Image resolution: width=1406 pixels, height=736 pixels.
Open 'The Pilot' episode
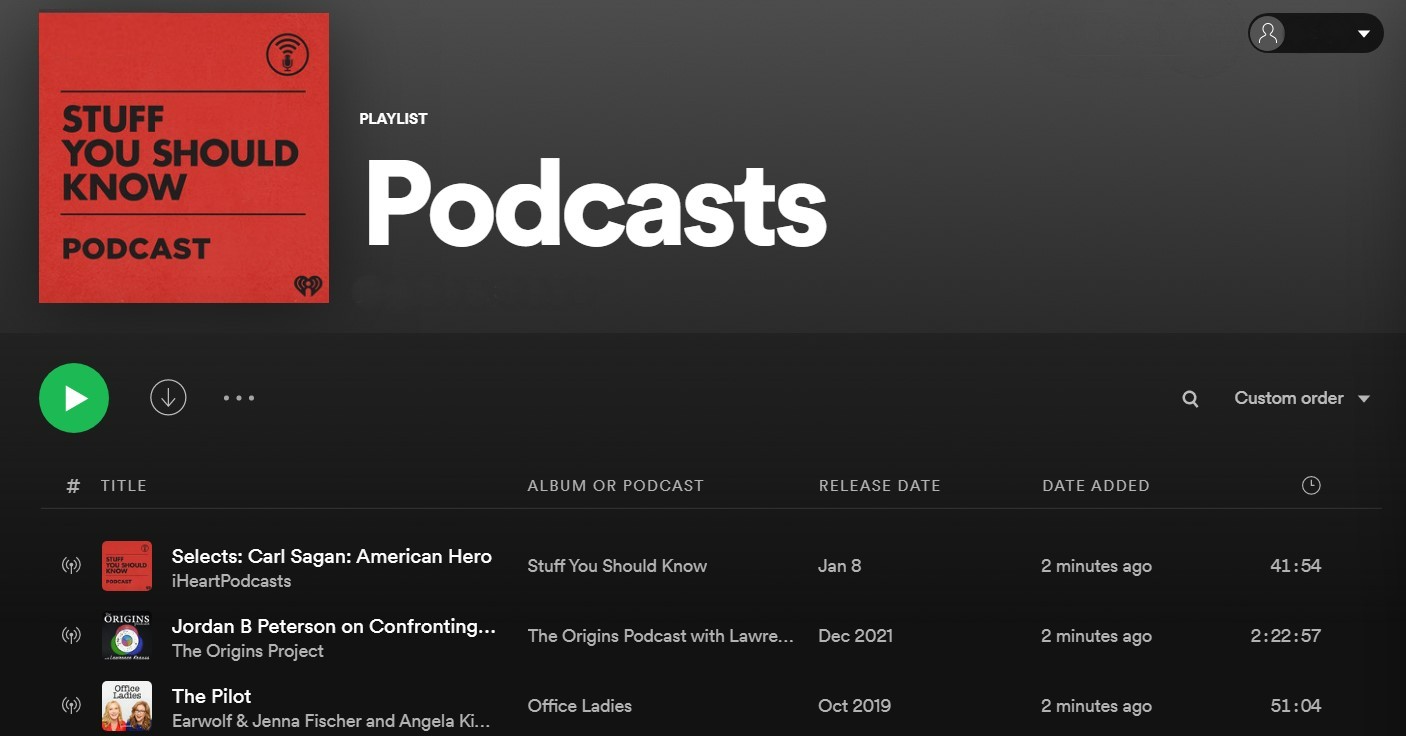coord(212,696)
